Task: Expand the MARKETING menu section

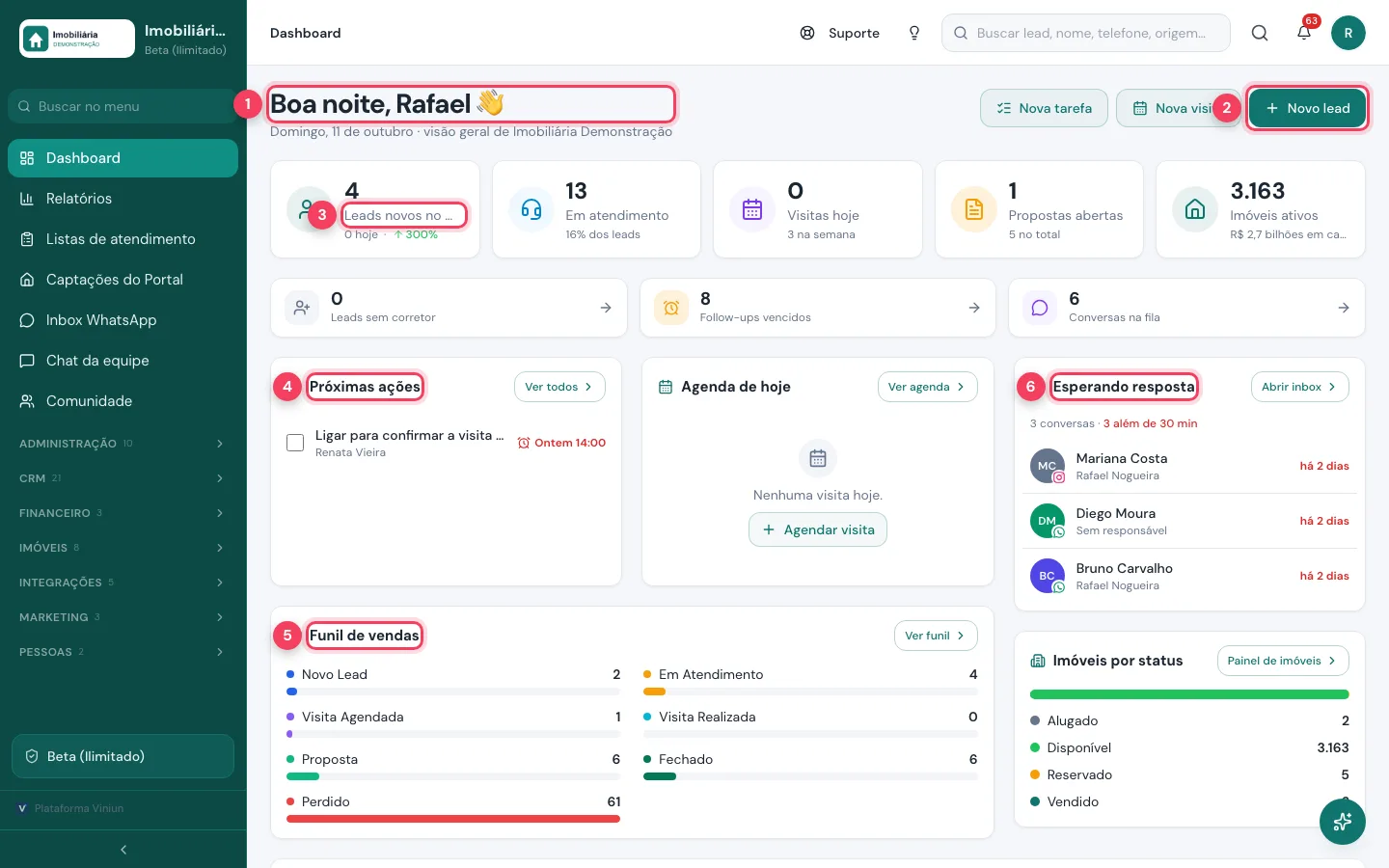Action: (123, 617)
